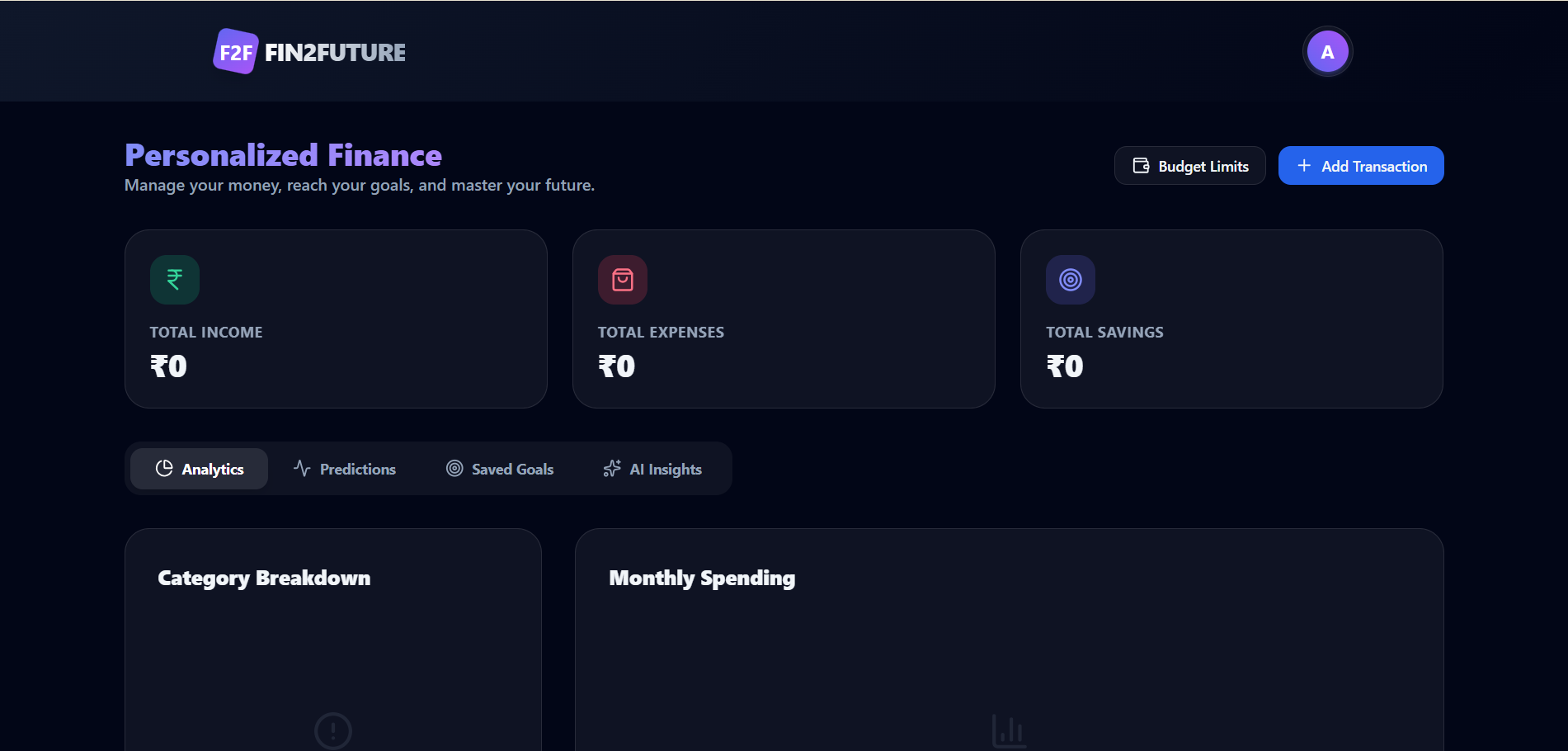Open the Saved Goals tab
The image size is (1568, 751).
tap(500, 469)
